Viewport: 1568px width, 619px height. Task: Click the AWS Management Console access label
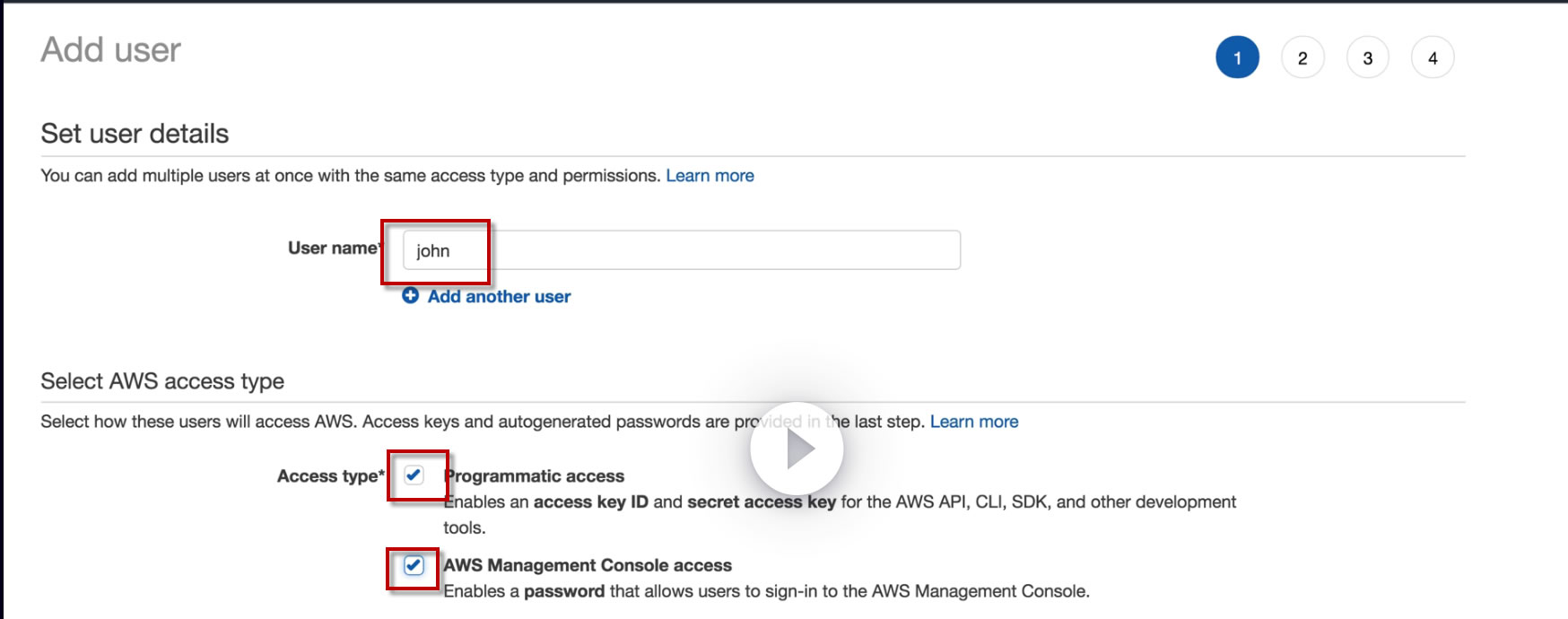click(588, 565)
